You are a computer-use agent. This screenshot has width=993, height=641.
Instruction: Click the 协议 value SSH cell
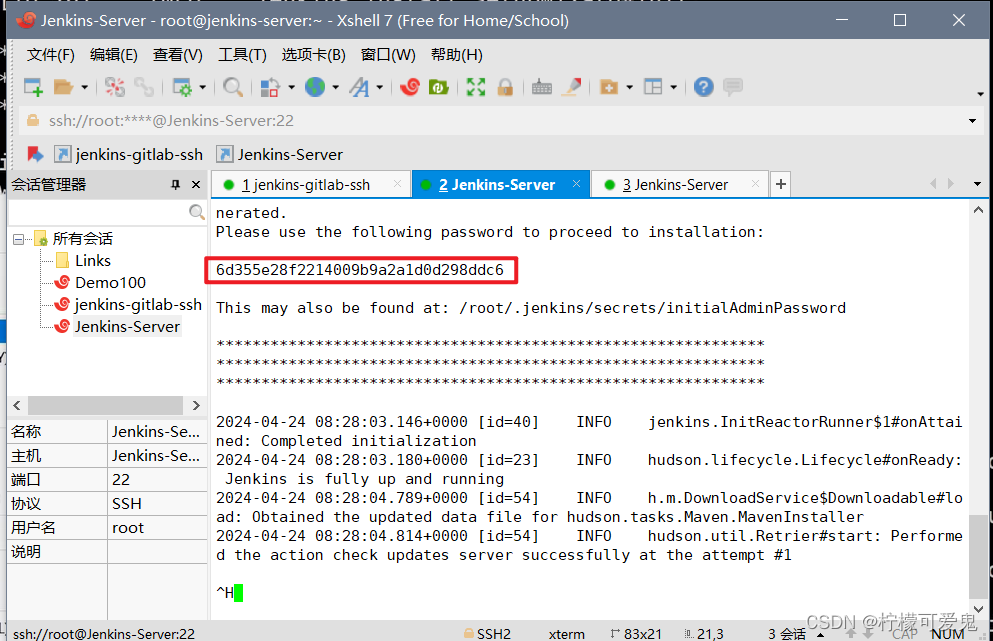coord(157,504)
